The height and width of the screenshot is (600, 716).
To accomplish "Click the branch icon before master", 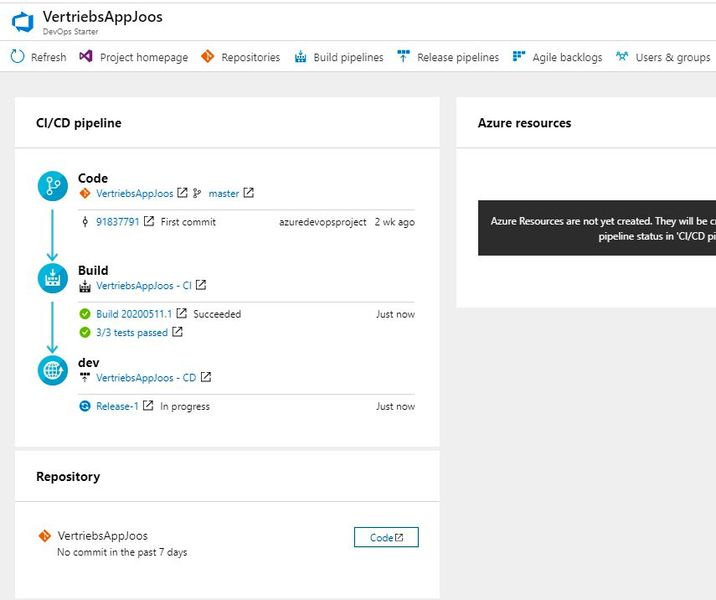I will (197, 193).
